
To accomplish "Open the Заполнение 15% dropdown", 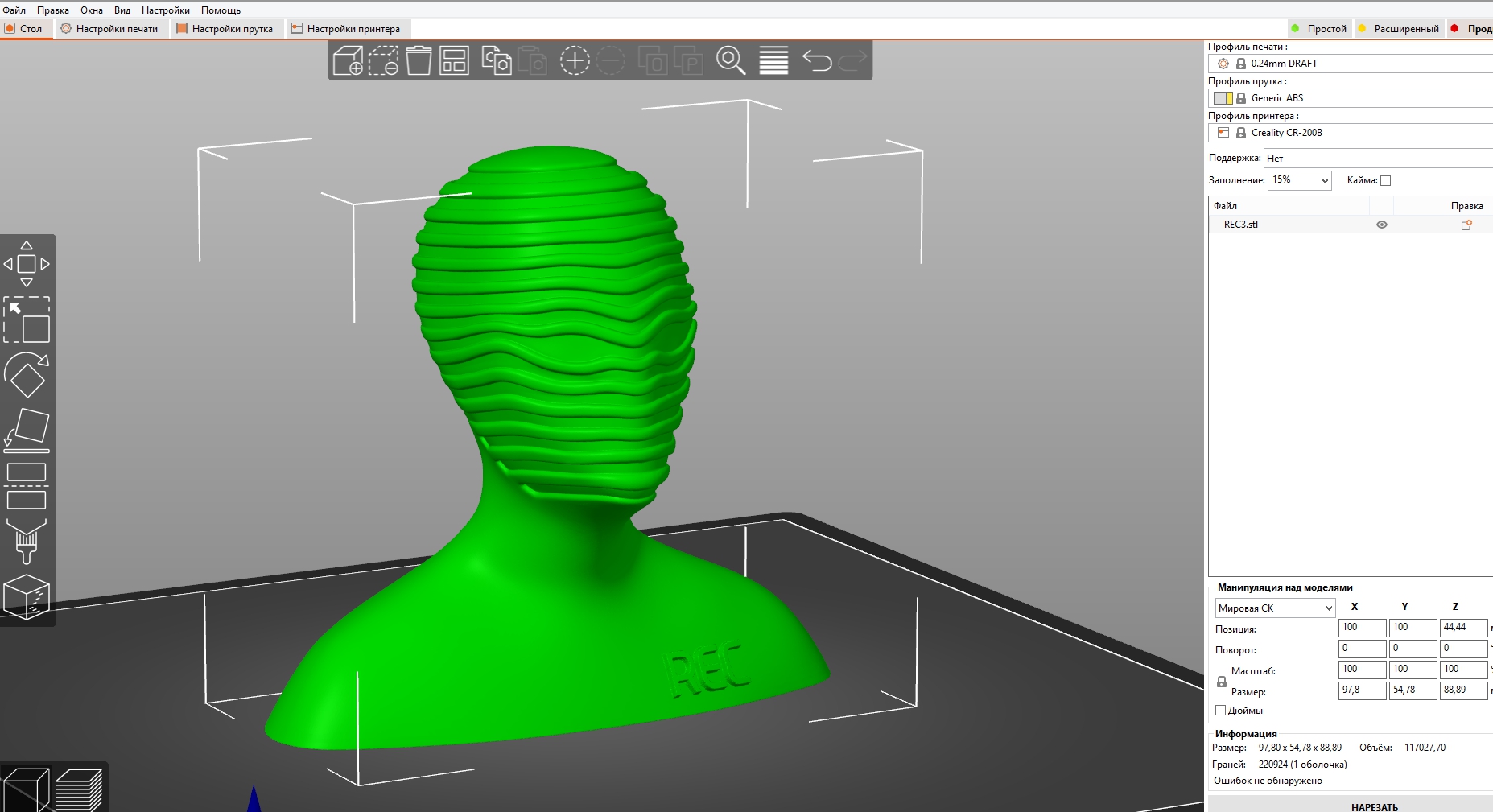I will [x=1300, y=180].
